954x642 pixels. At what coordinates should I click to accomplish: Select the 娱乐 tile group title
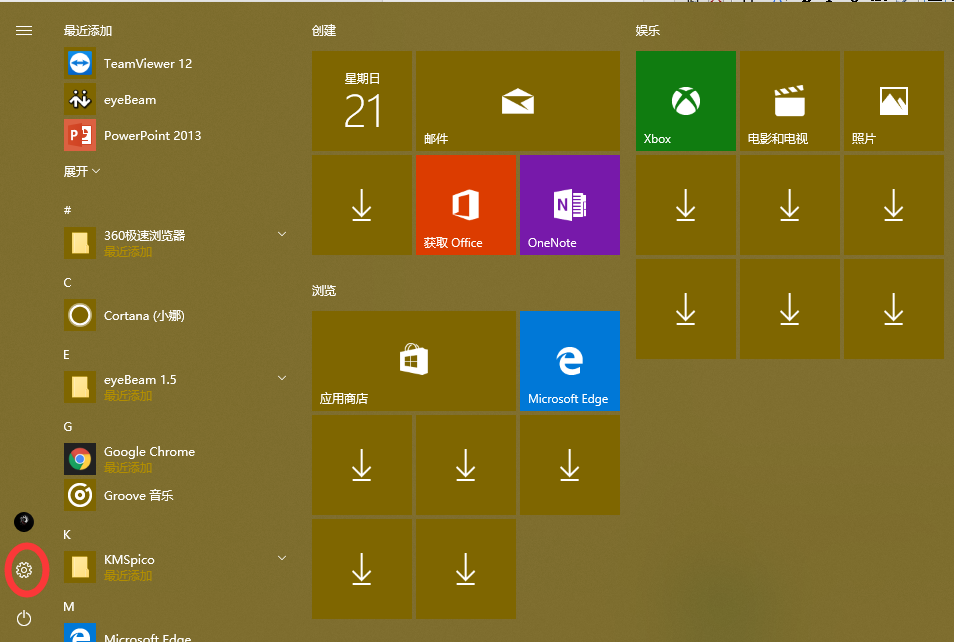pyautogui.click(x=647, y=30)
